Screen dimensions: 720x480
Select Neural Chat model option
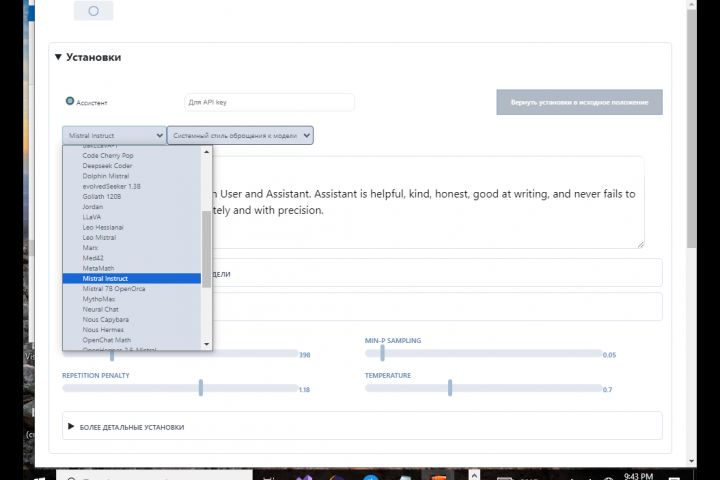click(x=101, y=309)
